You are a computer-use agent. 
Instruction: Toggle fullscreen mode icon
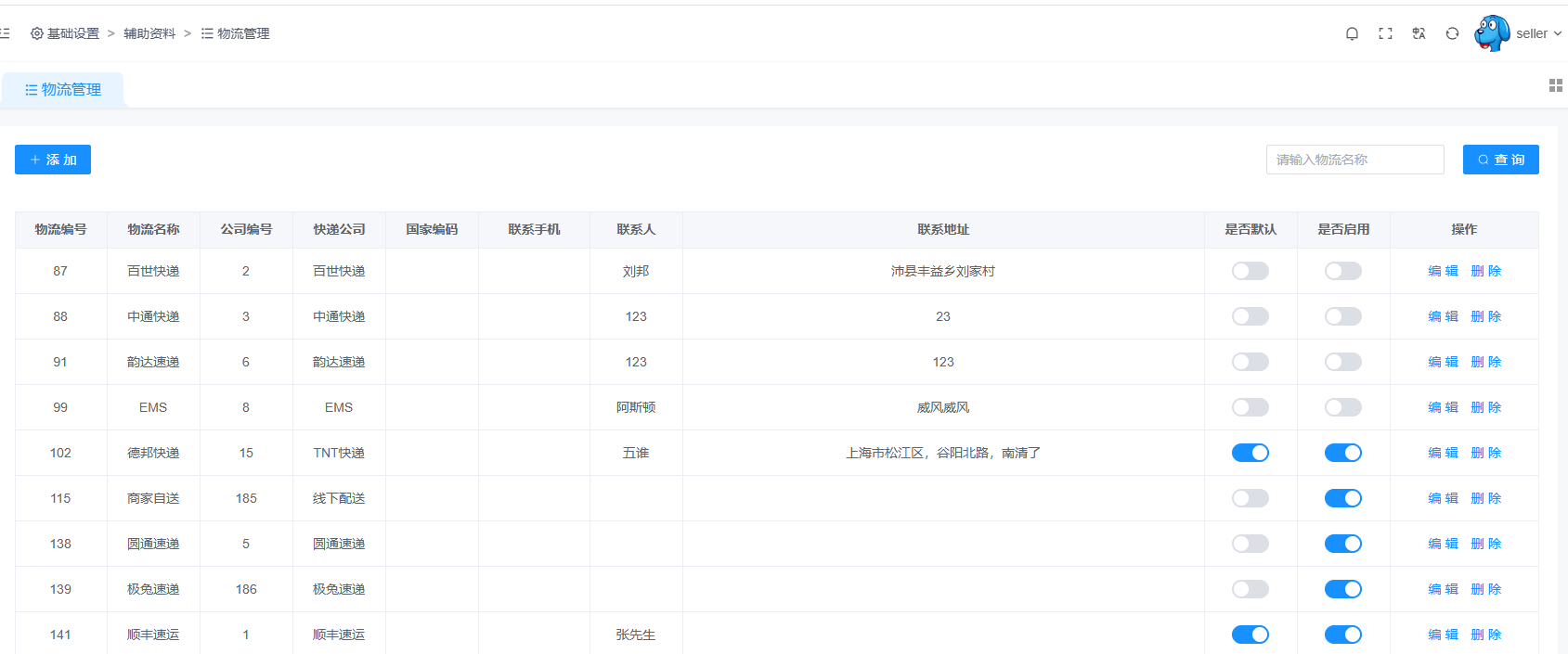(1385, 33)
